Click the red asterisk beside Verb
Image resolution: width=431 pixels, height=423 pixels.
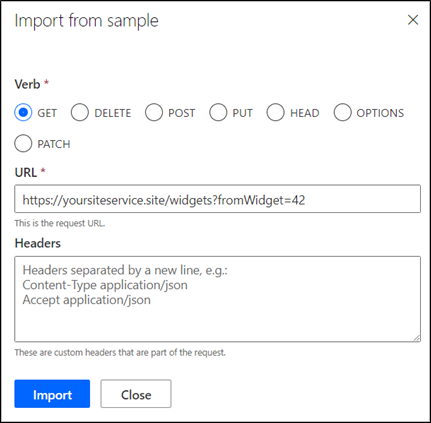[46, 82]
